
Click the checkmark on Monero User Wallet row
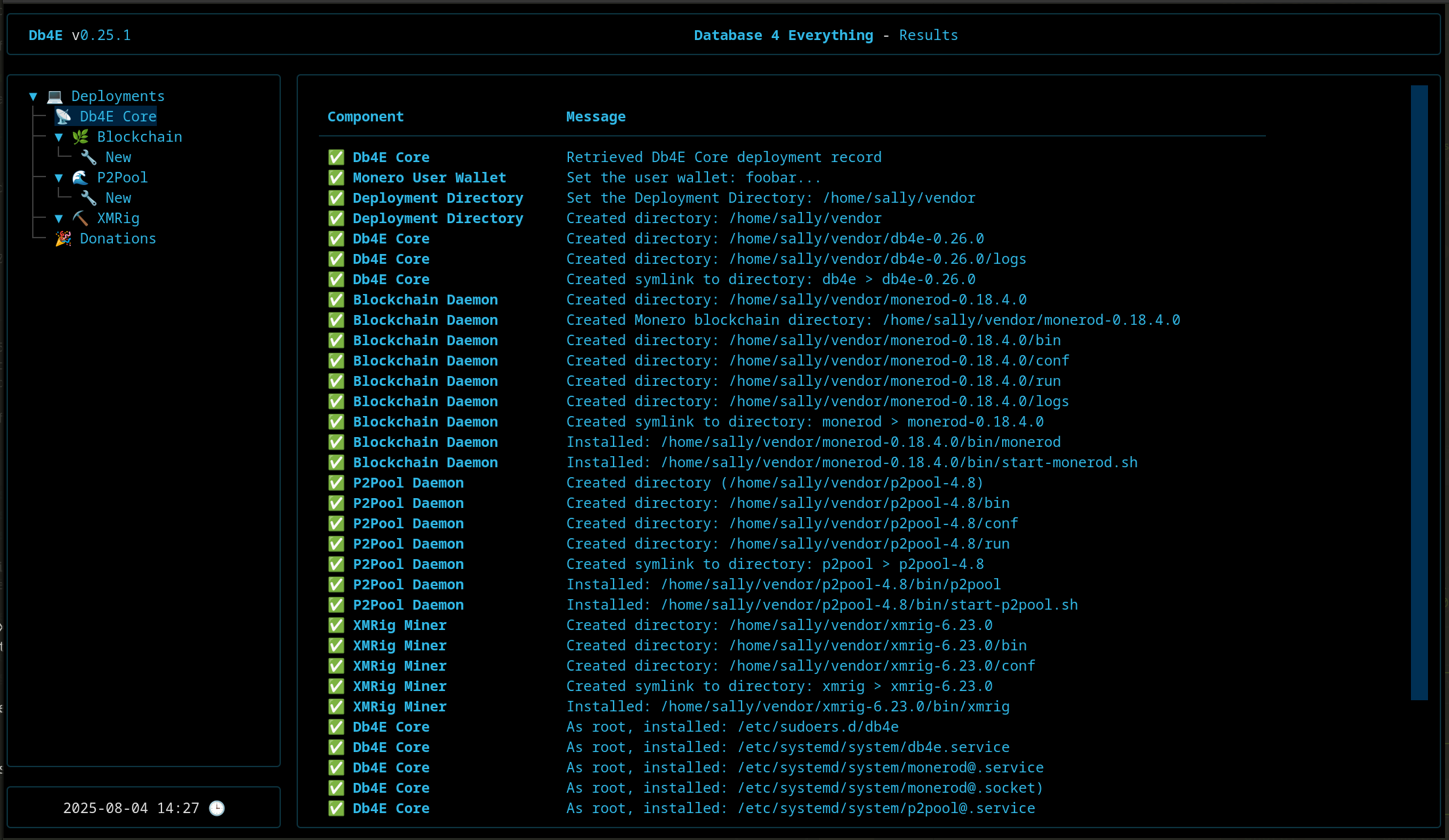336,178
